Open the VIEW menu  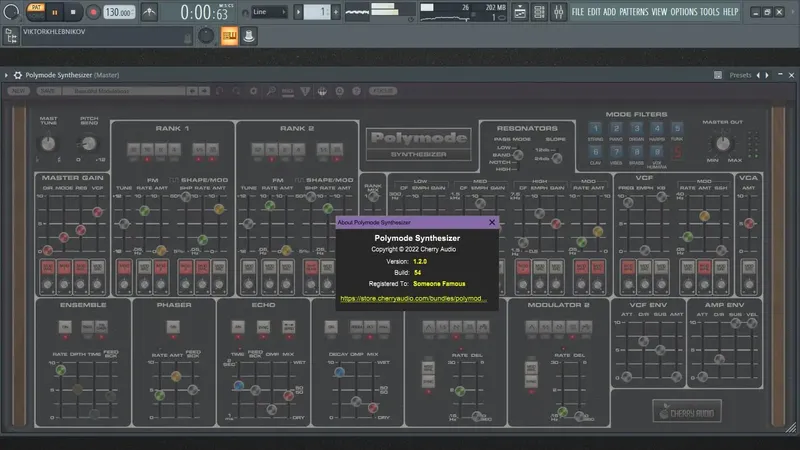[659, 12]
